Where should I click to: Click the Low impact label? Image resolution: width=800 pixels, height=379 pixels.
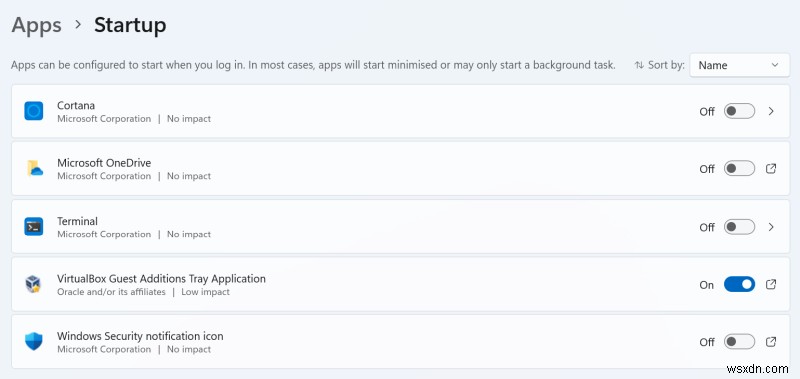(x=206, y=292)
